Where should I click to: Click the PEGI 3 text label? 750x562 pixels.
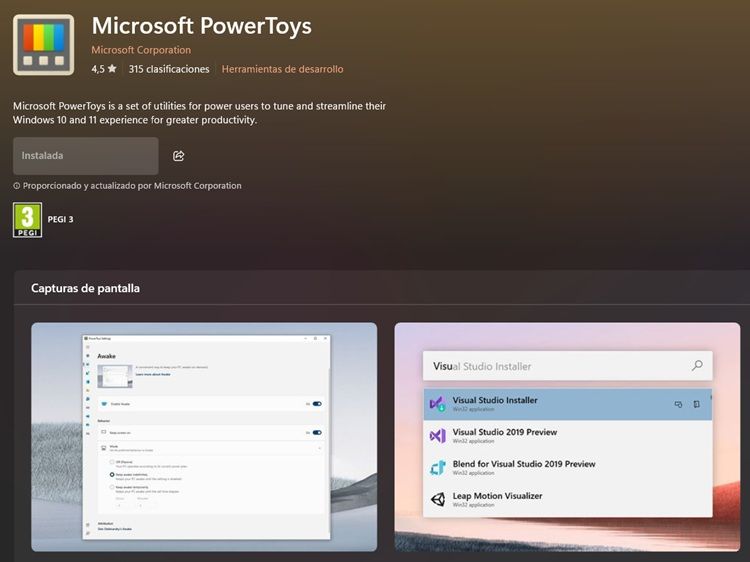point(60,219)
